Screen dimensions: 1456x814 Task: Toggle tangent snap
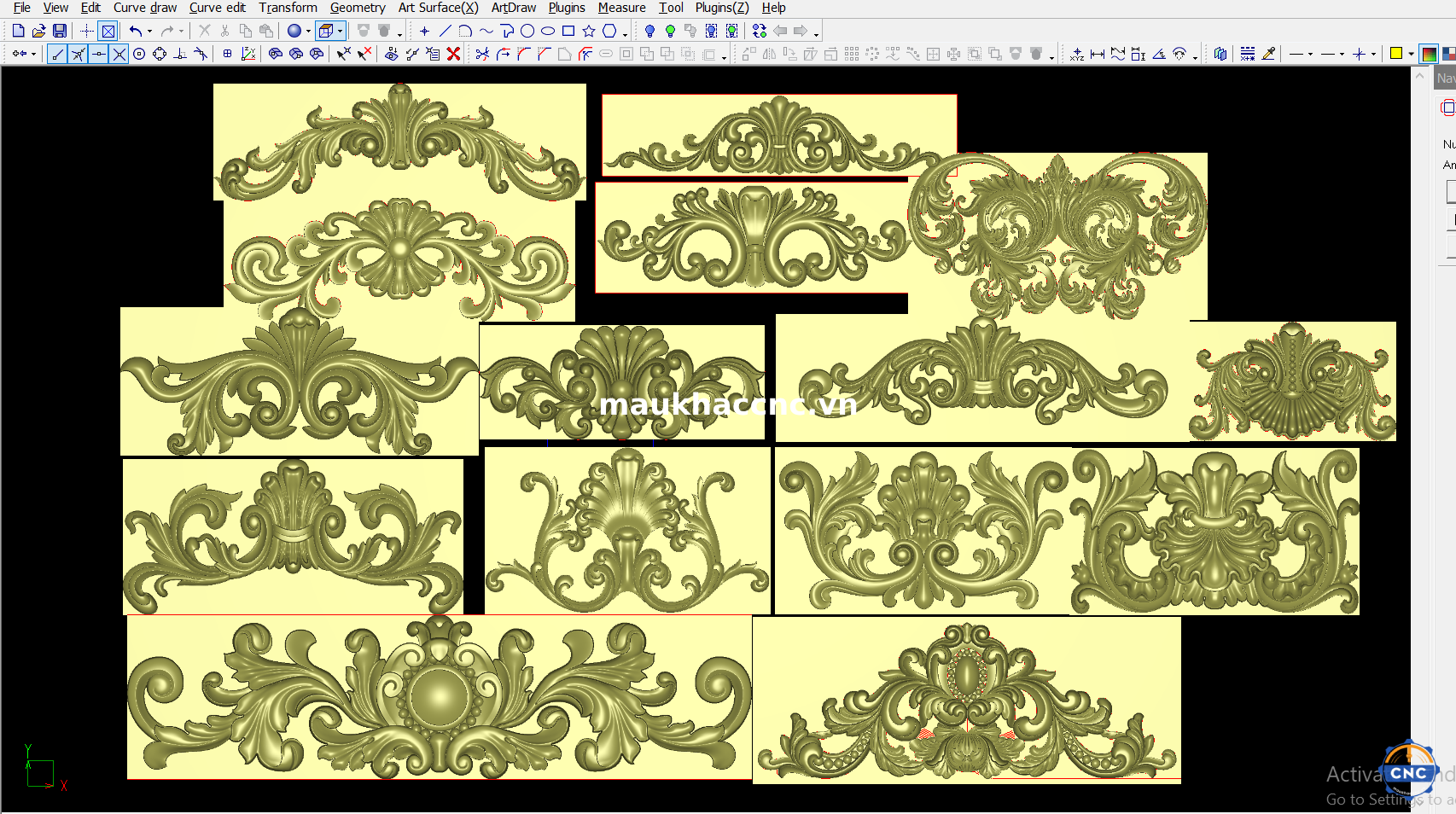tap(201, 54)
